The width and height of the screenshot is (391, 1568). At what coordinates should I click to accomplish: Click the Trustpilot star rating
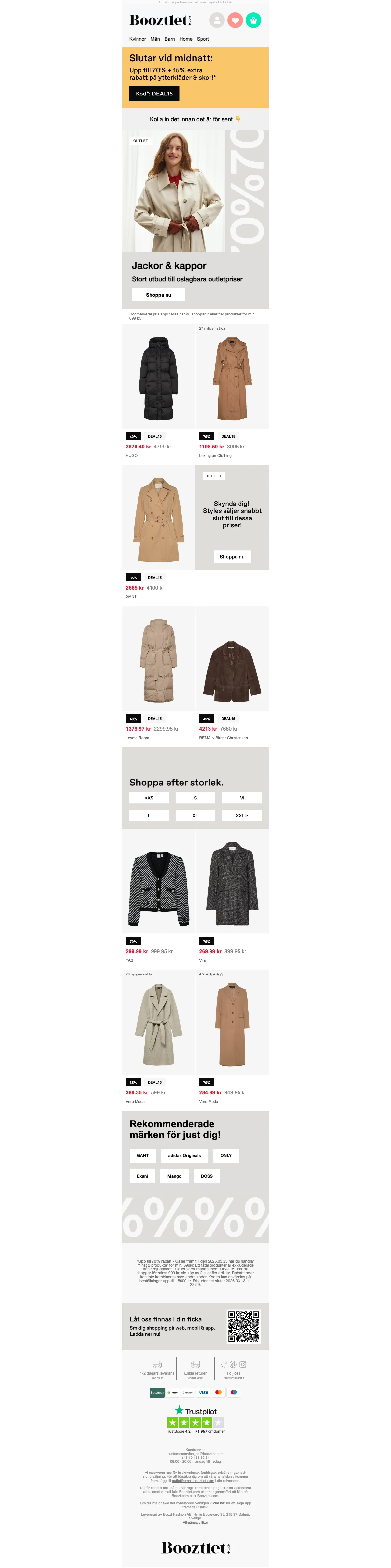195,1422
